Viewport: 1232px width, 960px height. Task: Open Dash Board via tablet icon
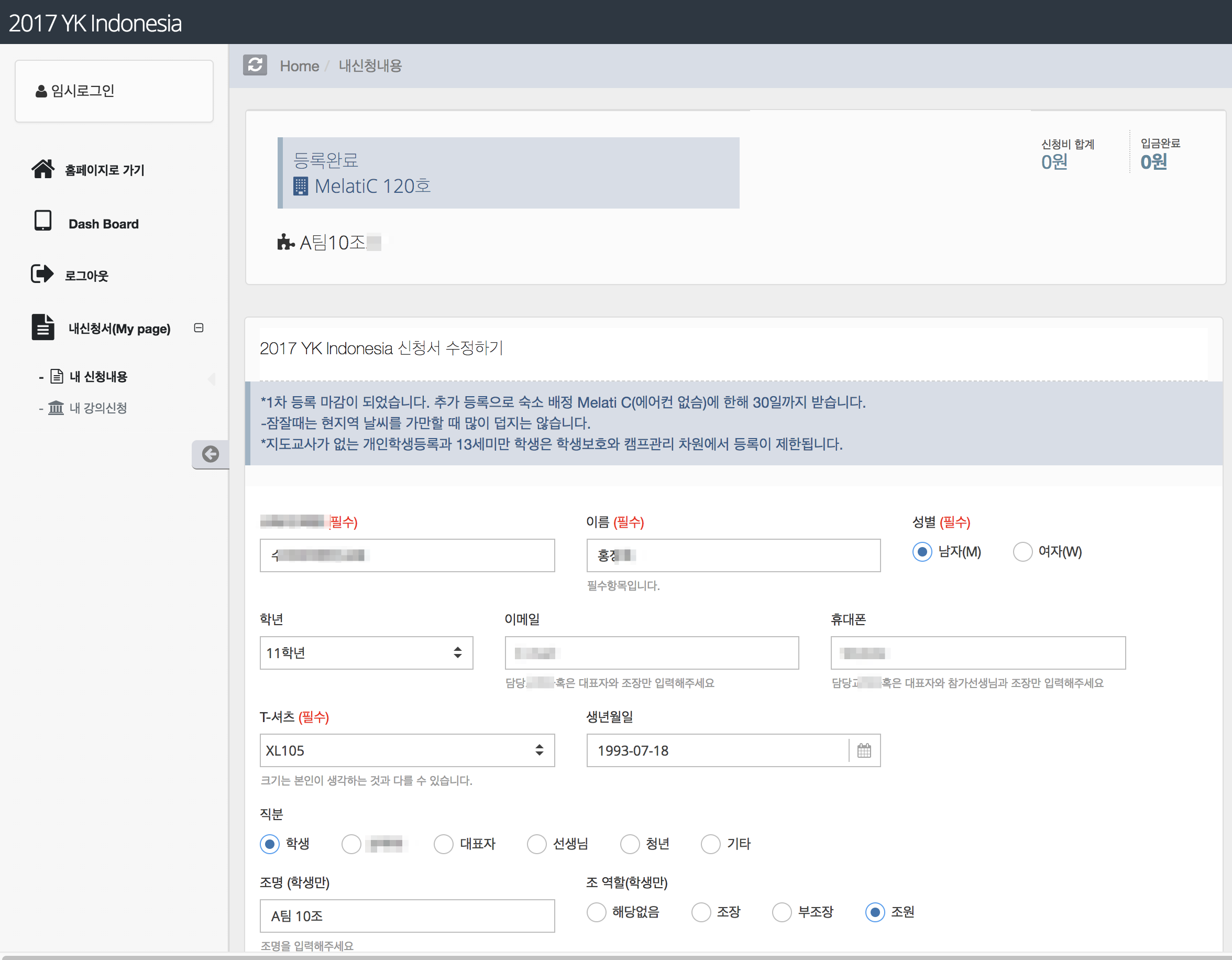[43, 221]
